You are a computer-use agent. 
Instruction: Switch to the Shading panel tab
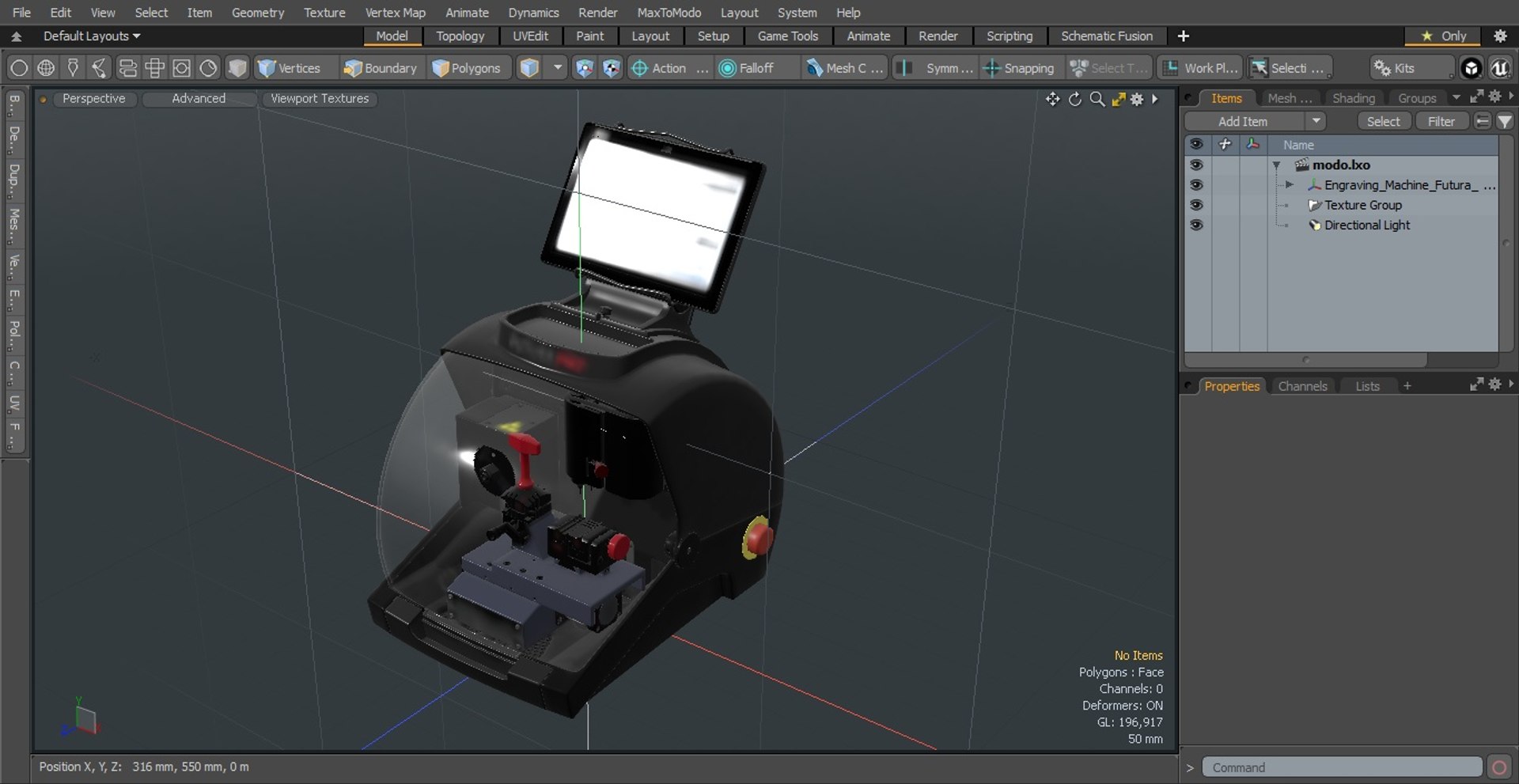click(x=1353, y=98)
